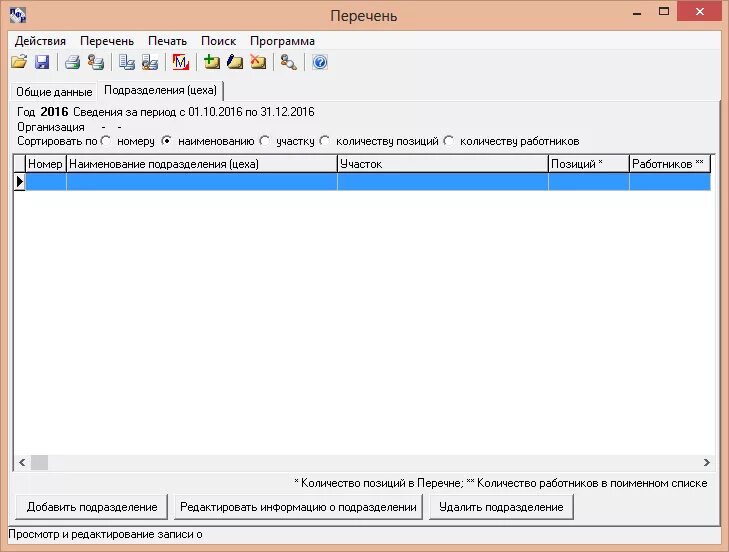Image resolution: width=729 pixels, height=552 pixels.
Task: Click the horizontal scrollbar left arrow
Action: [x=22, y=462]
